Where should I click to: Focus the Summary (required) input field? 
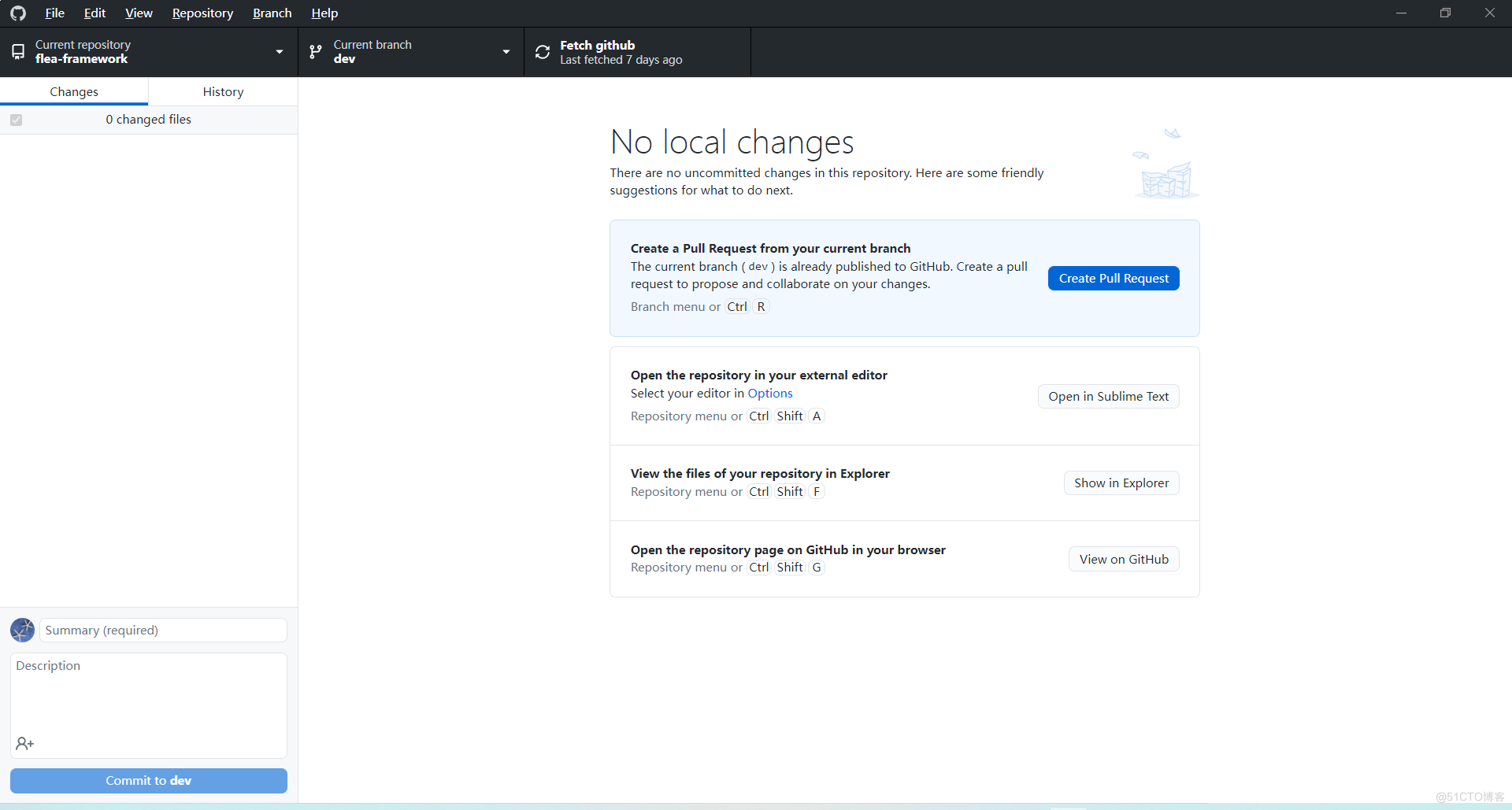pos(163,630)
